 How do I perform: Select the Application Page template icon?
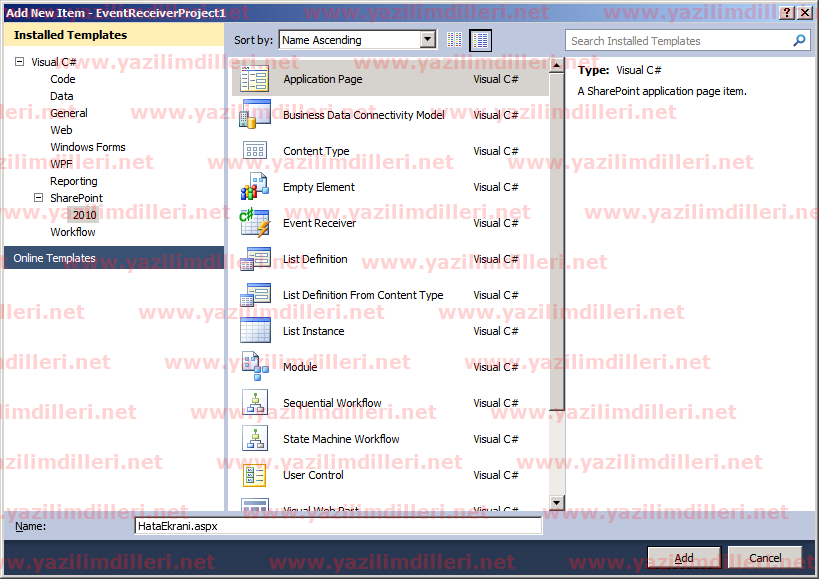pos(254,79)
